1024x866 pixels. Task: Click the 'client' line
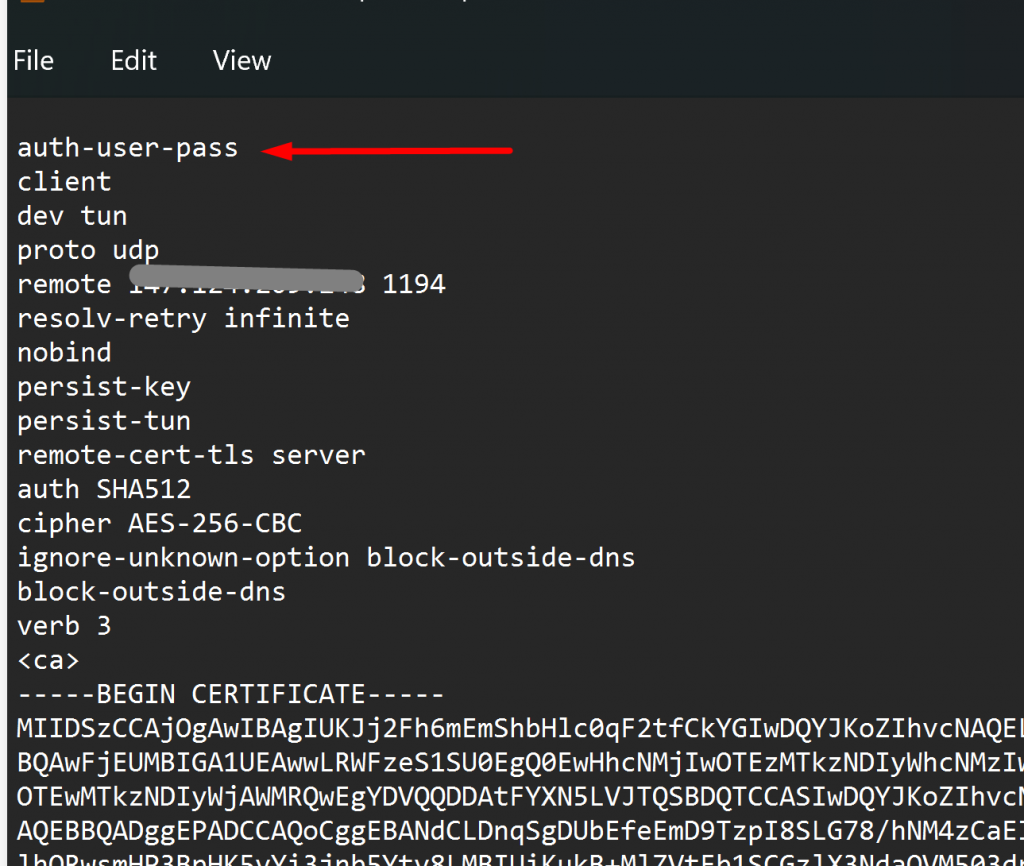point(64,182)
